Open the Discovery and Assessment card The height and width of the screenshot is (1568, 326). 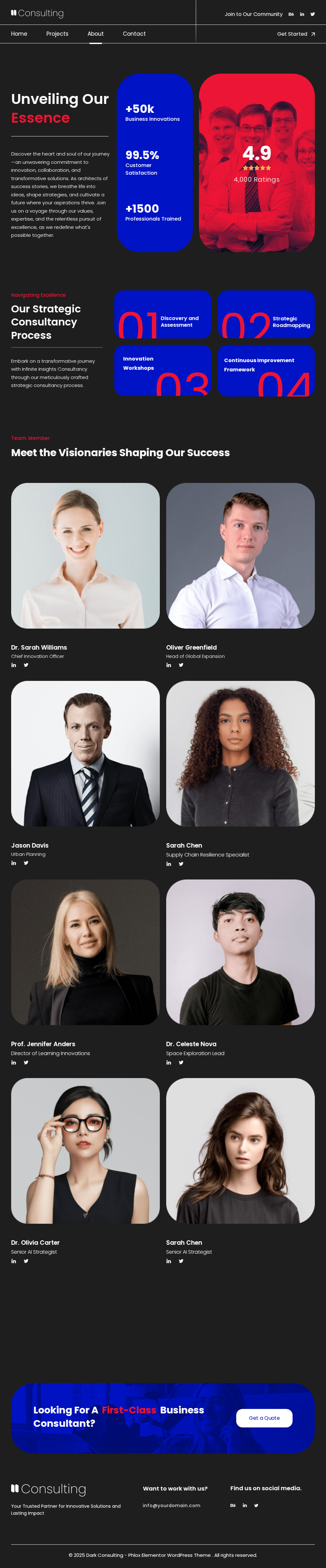pos(162,315)
